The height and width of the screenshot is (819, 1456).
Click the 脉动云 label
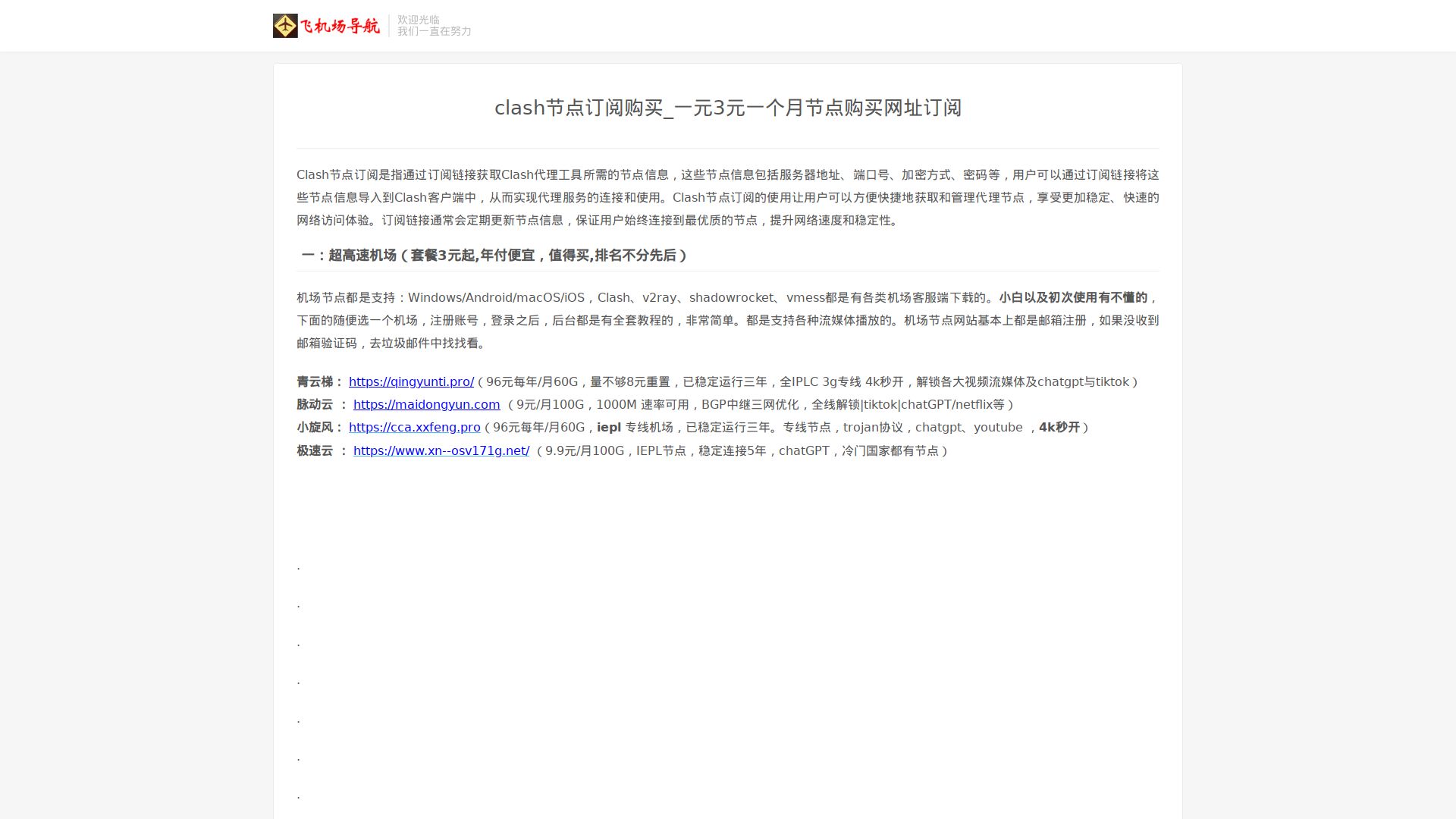315,405
